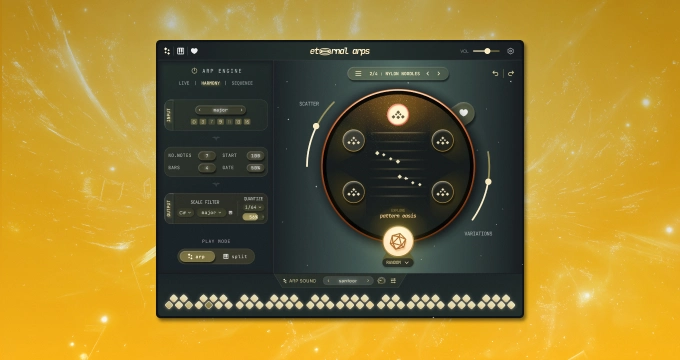Image resolution: width=680 pixels, height=360 pixels.
Task: Switch to the HARMONY engine tab
Action: pos(210,83)
